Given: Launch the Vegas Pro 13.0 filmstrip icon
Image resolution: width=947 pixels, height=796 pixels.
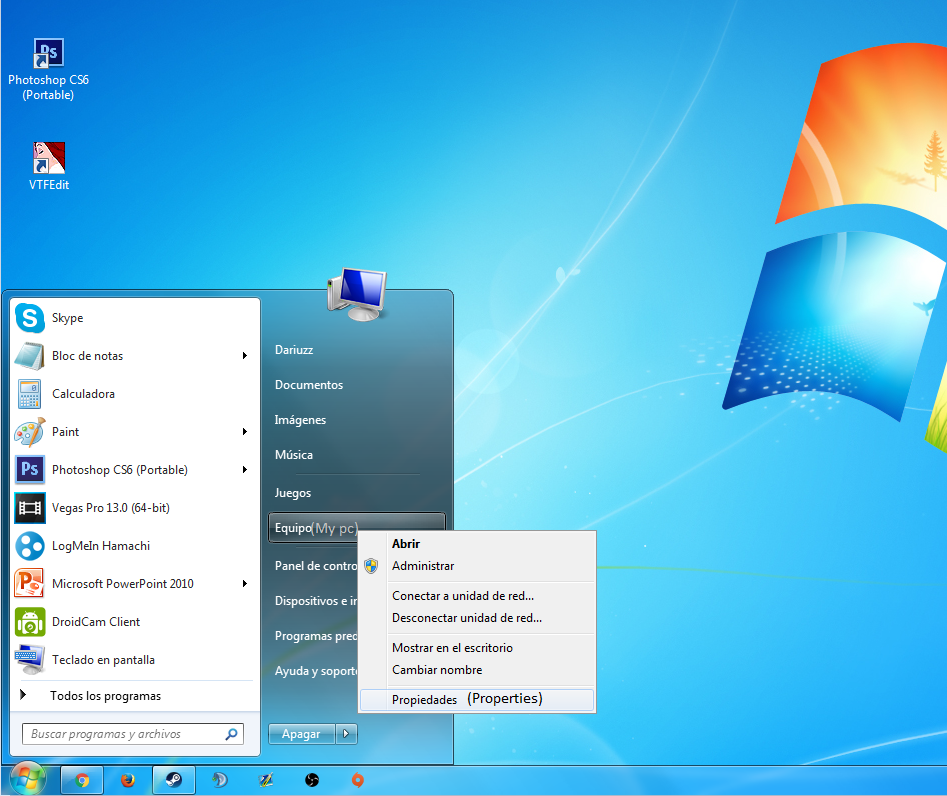Looking at the screenshot, I should click(x=30, y=507).
